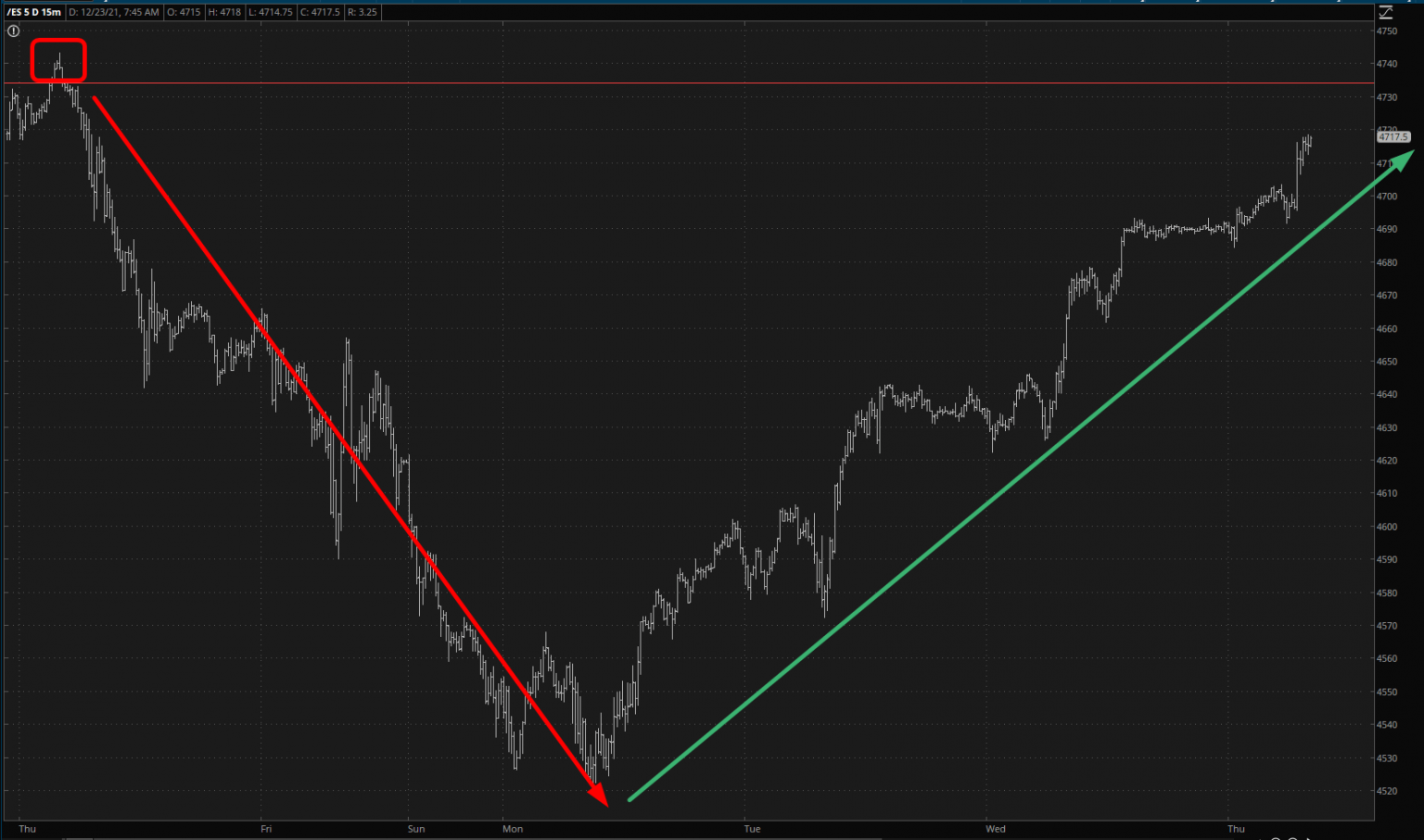Click the 4610 price axis label
1424x840 pixels.
(1387, 494)
